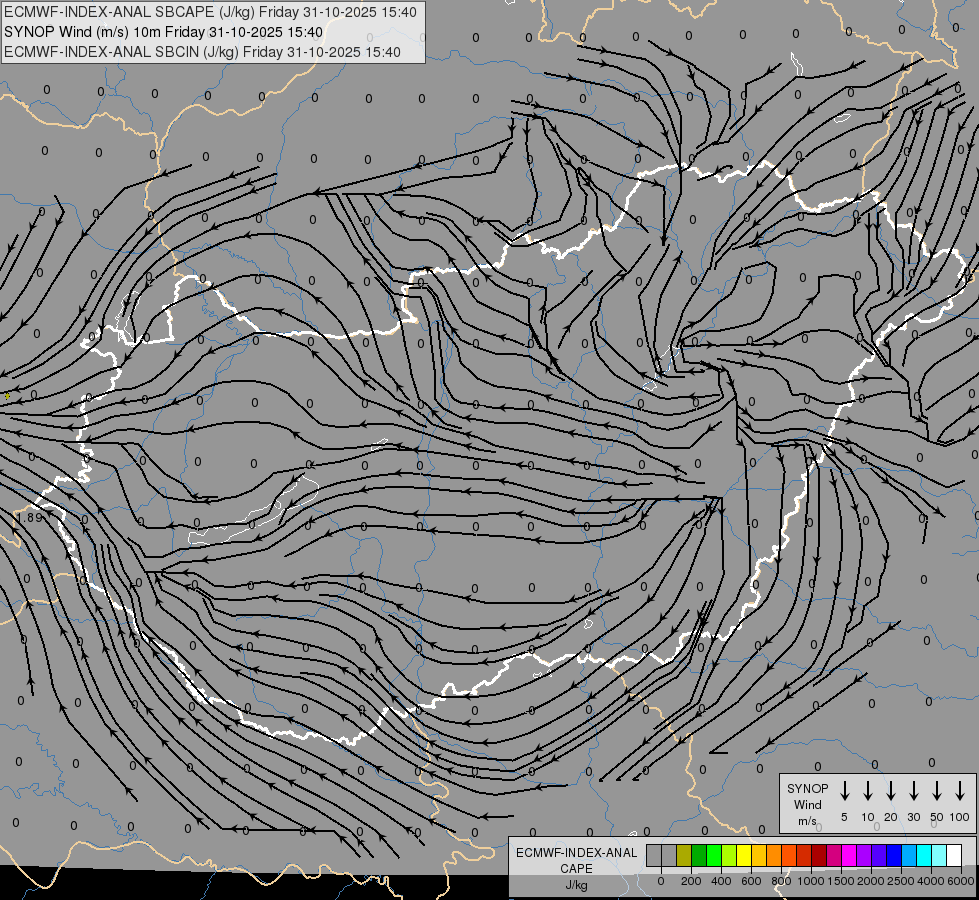Select the pure blue swatch left of 2500 tick

click(895, 855)
